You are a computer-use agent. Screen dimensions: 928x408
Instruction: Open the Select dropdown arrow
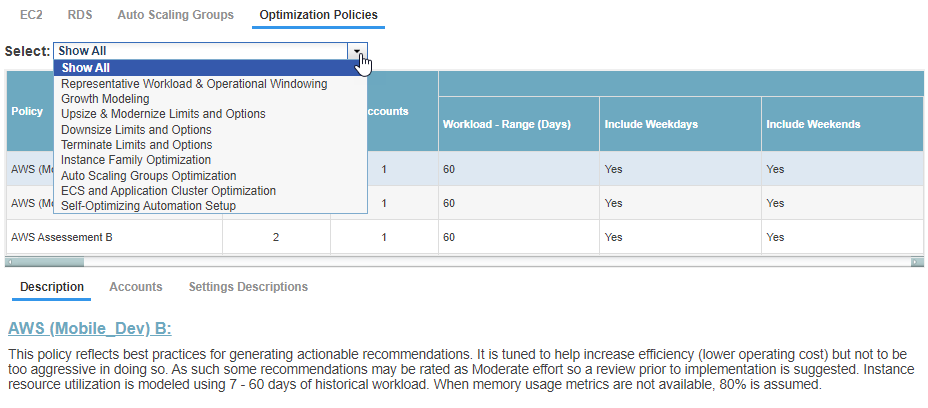click(358, 50)
